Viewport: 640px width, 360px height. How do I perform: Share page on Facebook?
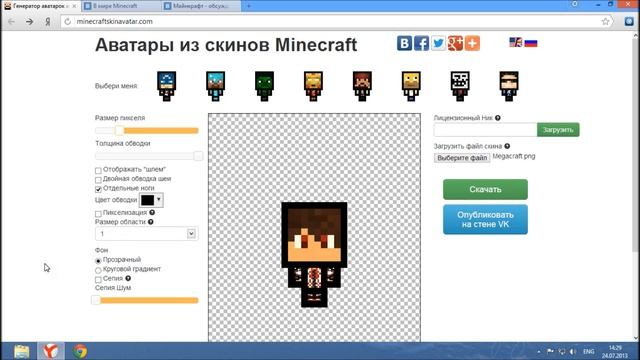point(421,43)
